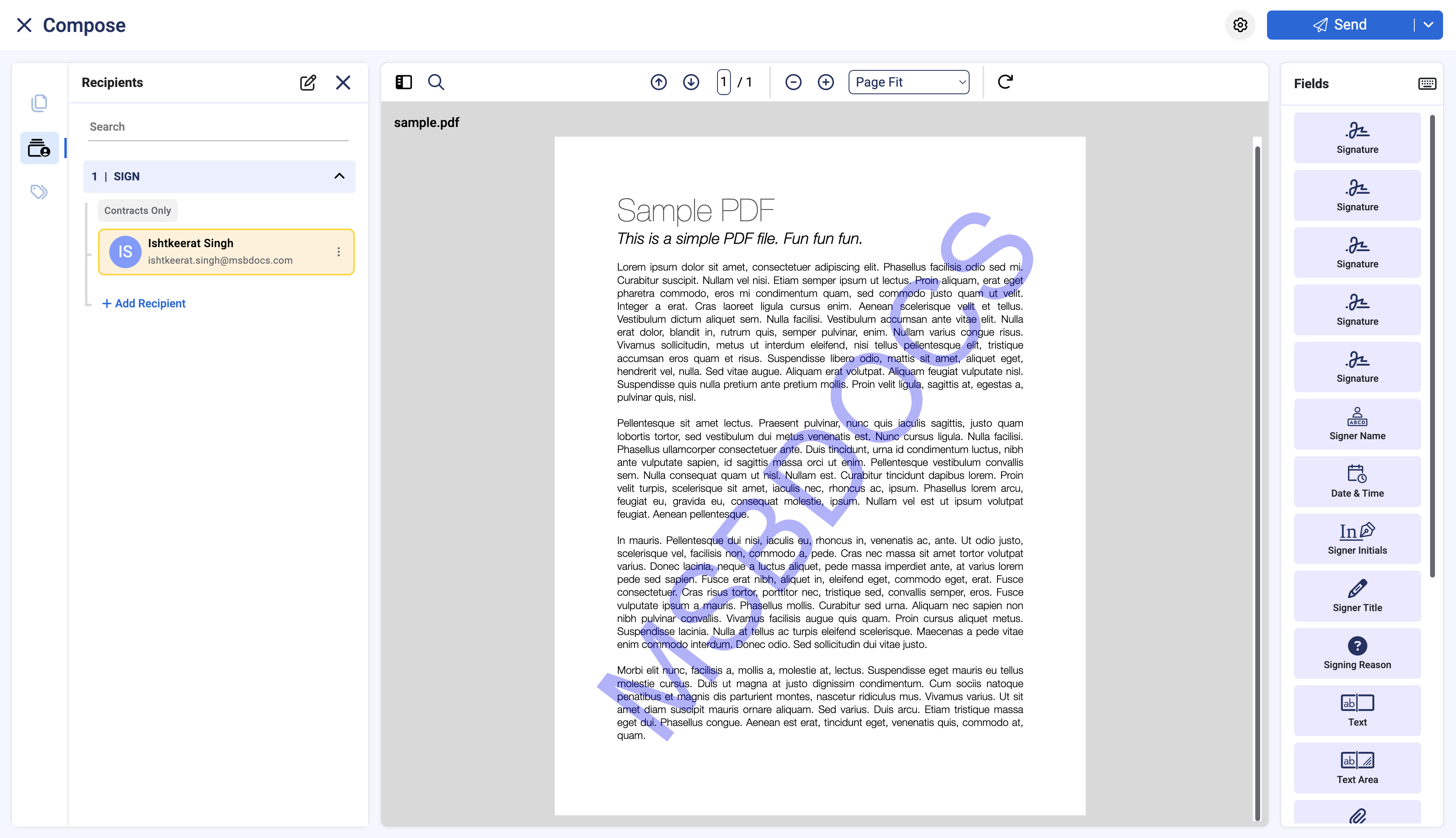
Task: Toggle keyboard icon in Fields panel
Action: point(1426,84)
